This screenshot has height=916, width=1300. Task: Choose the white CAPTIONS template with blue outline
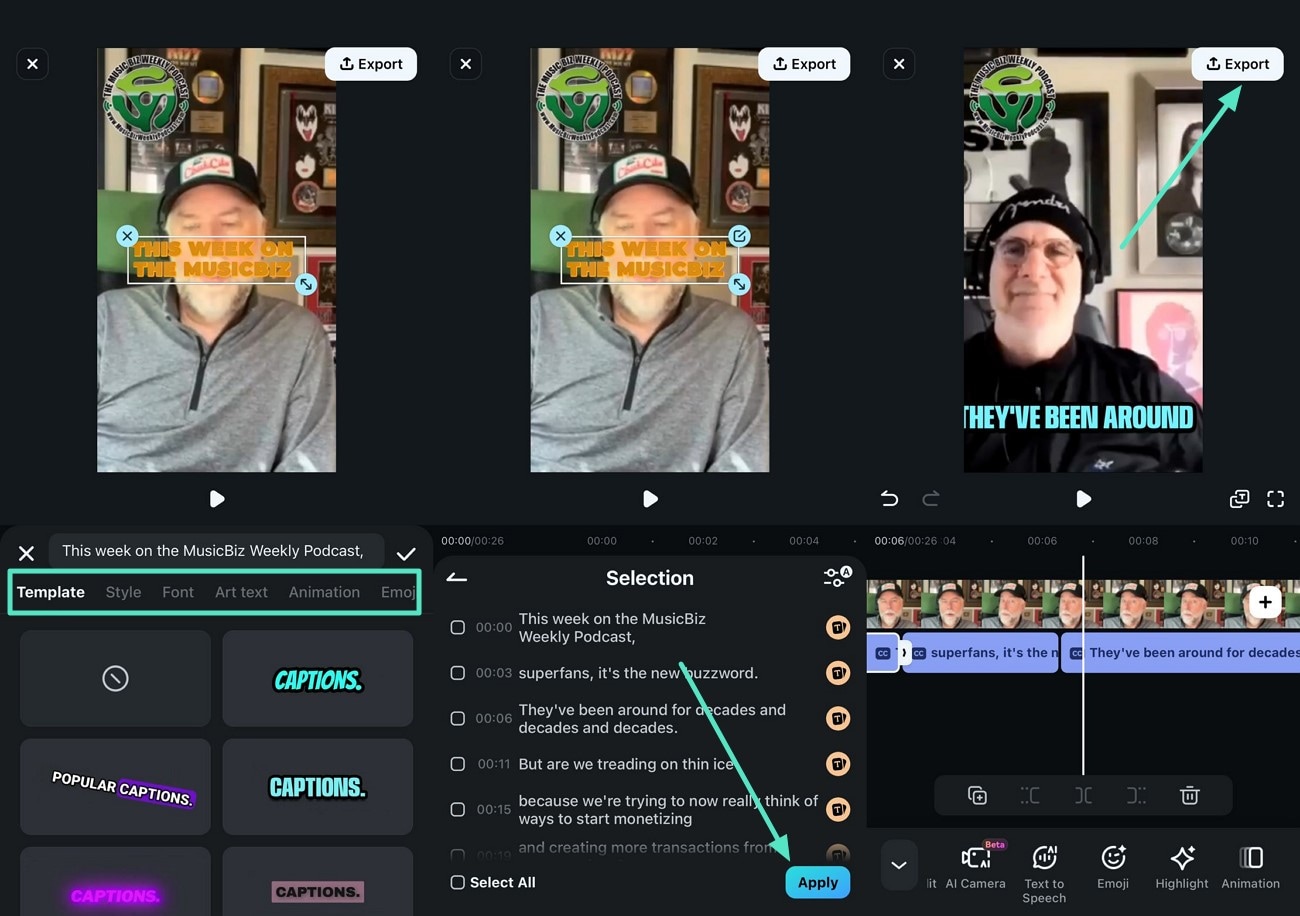coord(317,787)
